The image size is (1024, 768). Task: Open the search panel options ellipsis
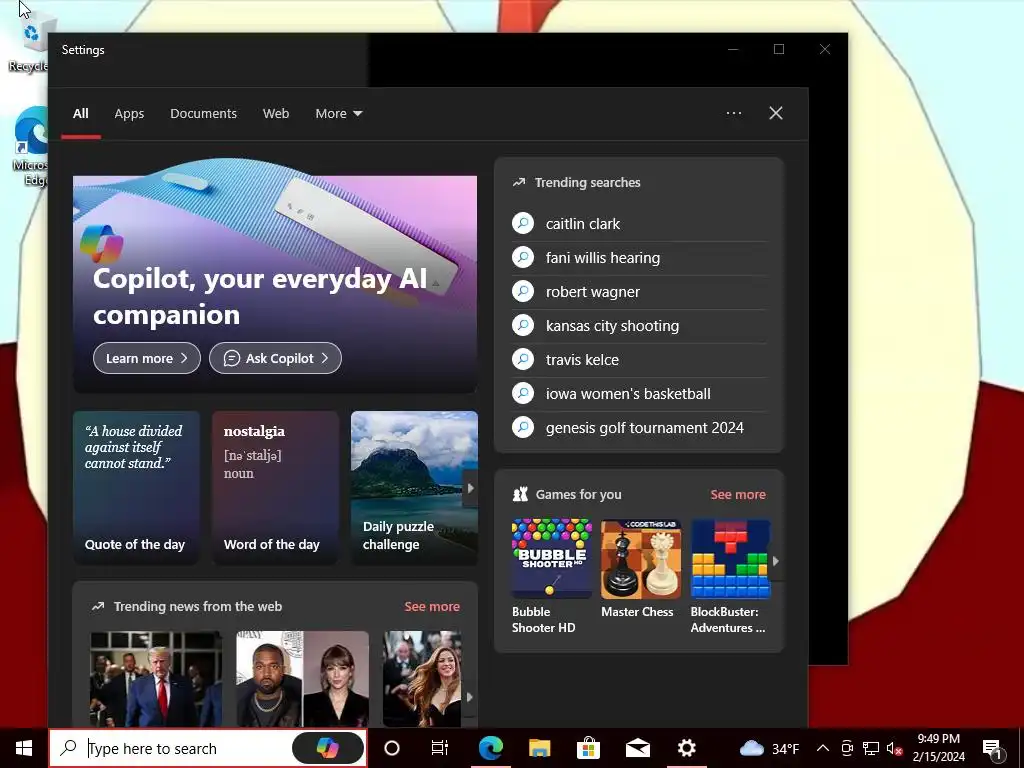click(734, 113)
